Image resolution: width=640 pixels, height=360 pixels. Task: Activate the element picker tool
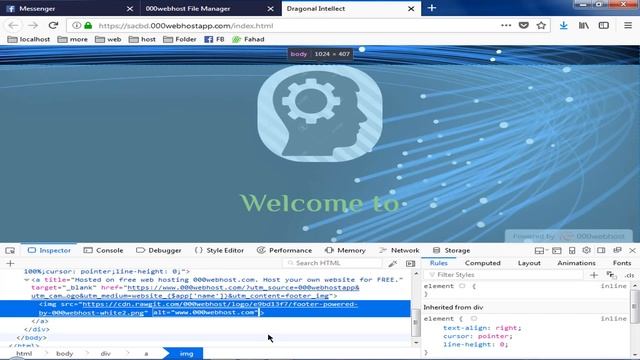coord(10,250)
